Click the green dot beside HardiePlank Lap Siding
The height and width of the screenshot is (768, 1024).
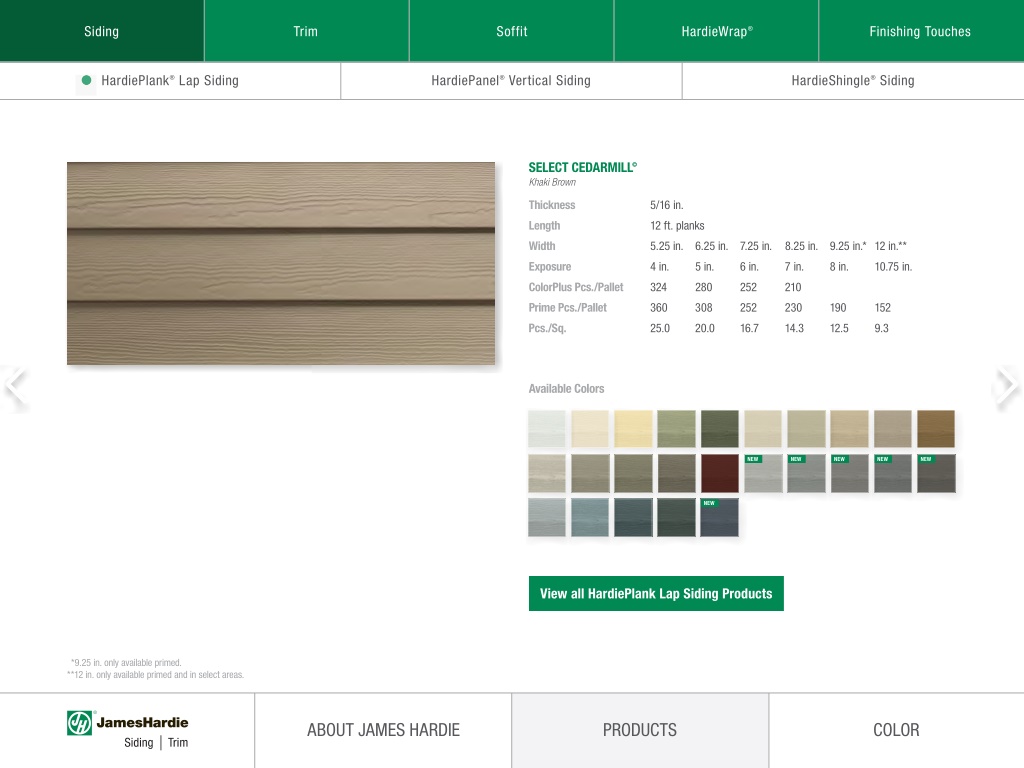click(x=86, y=80)
